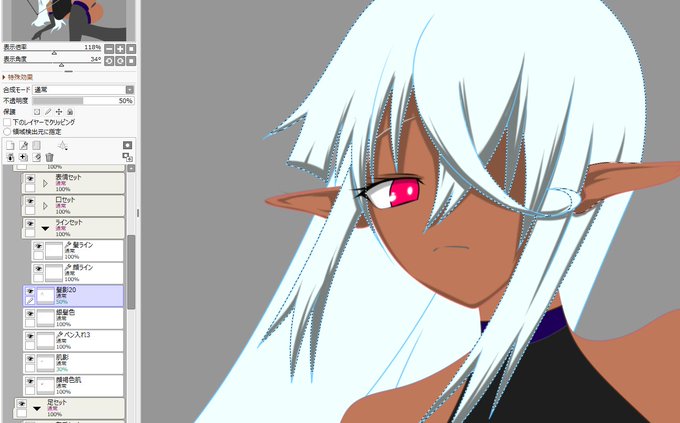
Task: Zoom in with the plus button beside 表示倍率
Action: 120,49
